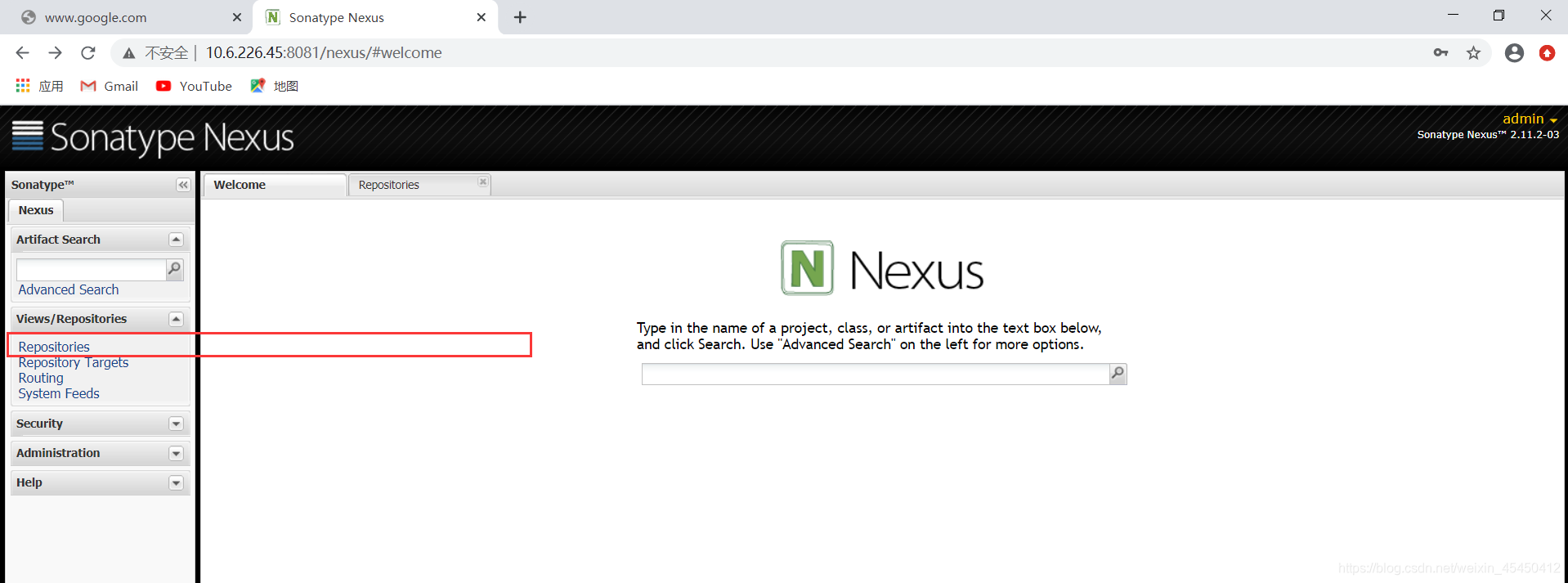Screen dimensions: 1568x583
Task: Collapse the Views/Repositories section
Action: (176, 319)
